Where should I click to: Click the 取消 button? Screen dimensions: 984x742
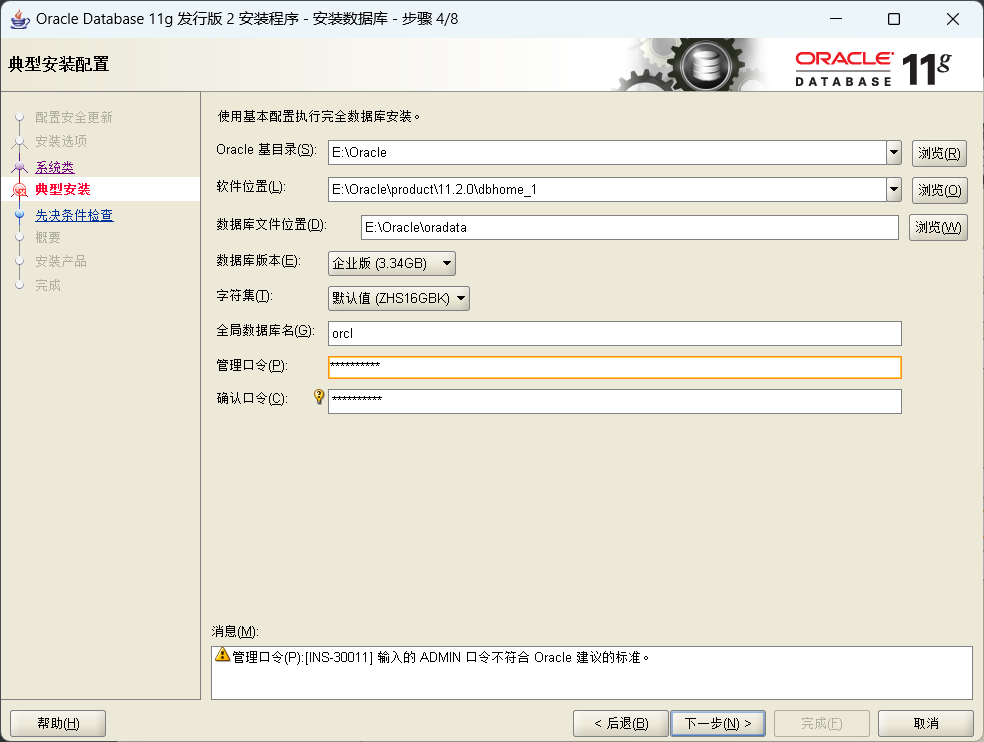click(925, 722)
